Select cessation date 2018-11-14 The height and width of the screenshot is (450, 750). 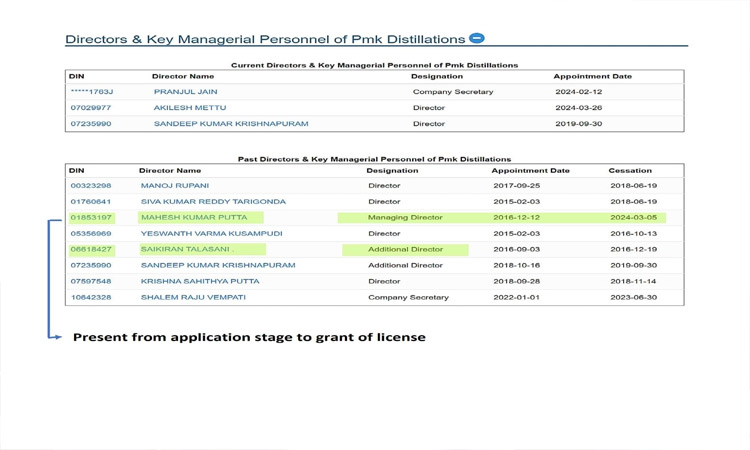point(634,281)
